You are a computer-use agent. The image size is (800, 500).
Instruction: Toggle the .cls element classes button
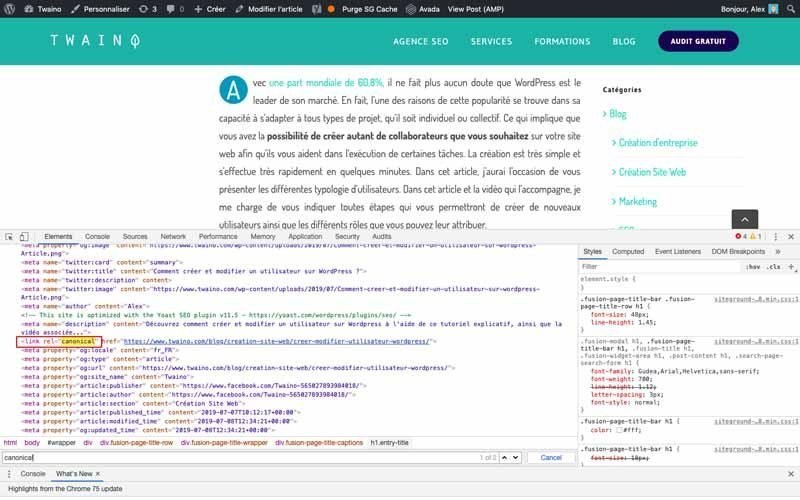click(x=774, y=267)
